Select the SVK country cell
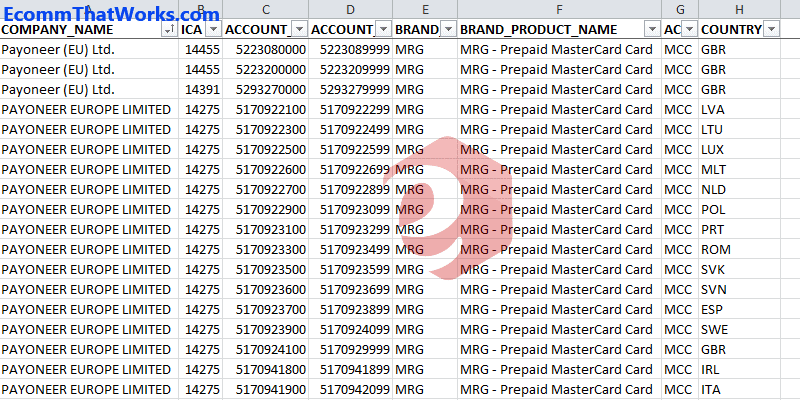800x400 pixels. click(x=739, y=269)
